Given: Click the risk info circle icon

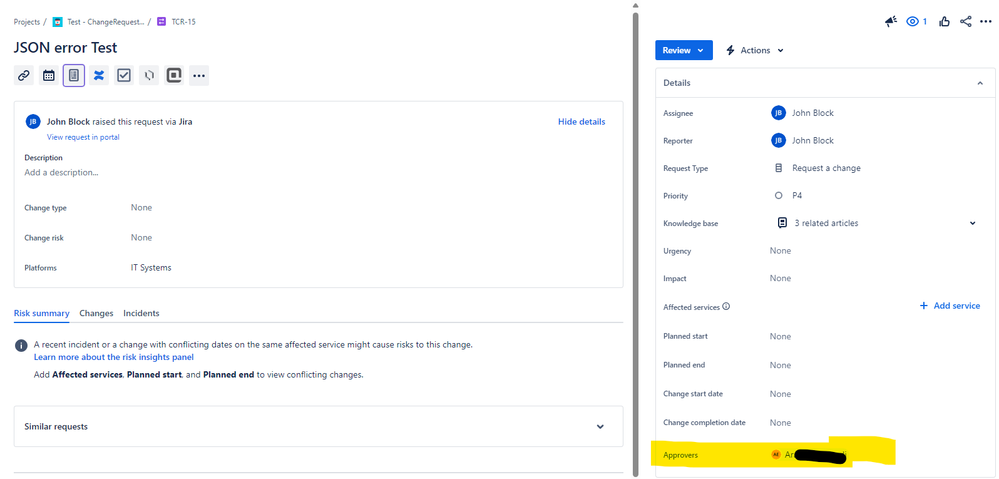Looking at the screenshot, I should (21, 345).
